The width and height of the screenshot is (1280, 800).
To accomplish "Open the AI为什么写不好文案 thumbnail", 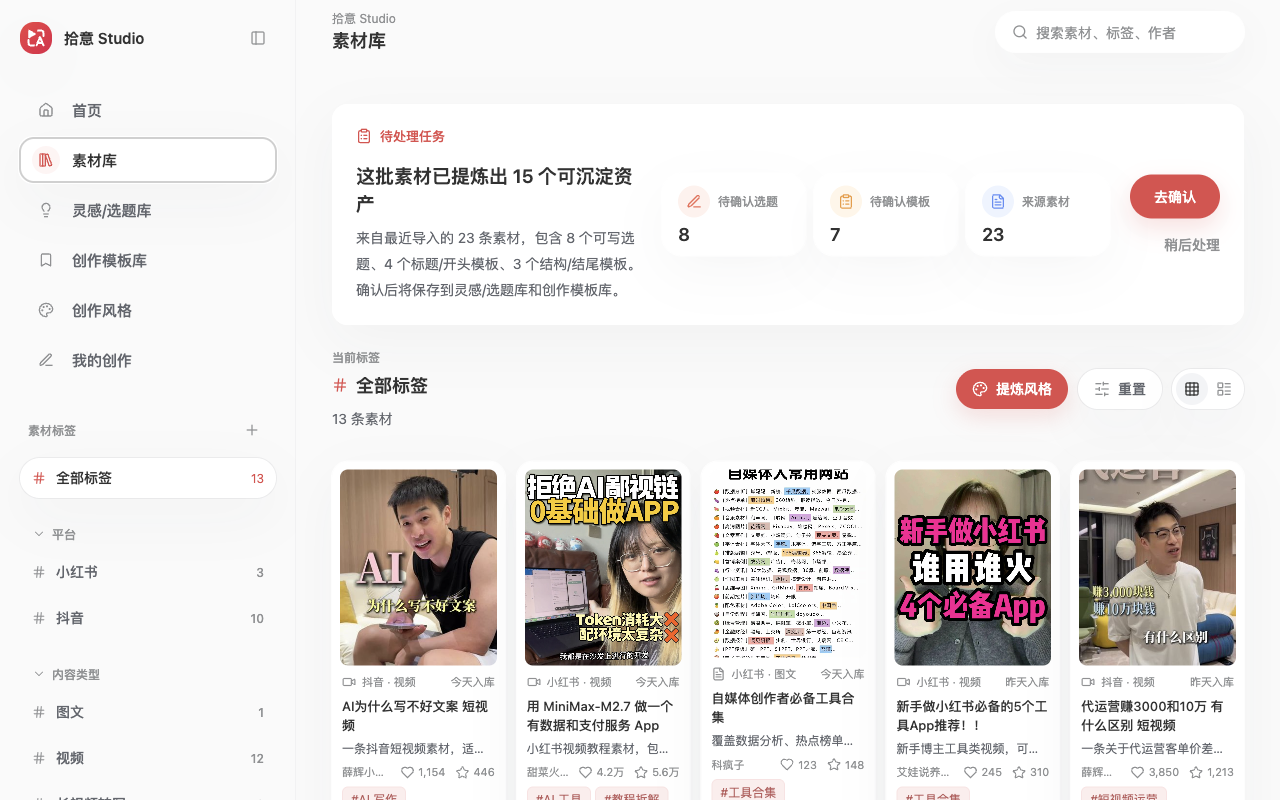I will coord(418,567).
